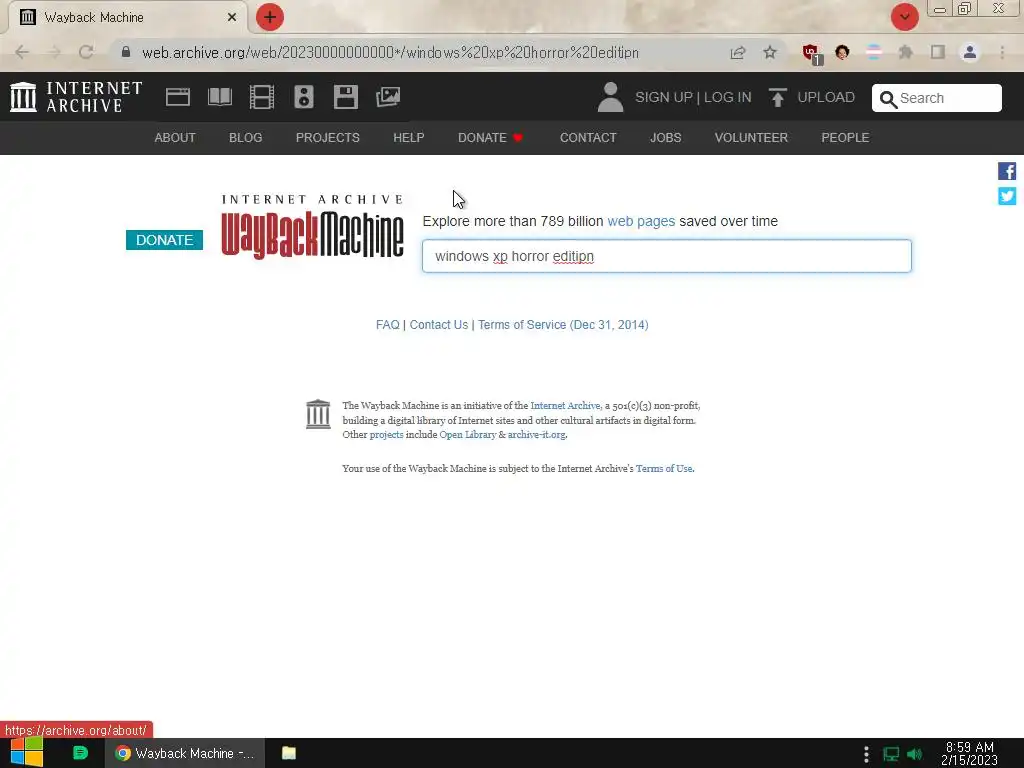
Task: Open the DONATE menu item with heart
Action: tap(490, 138)
